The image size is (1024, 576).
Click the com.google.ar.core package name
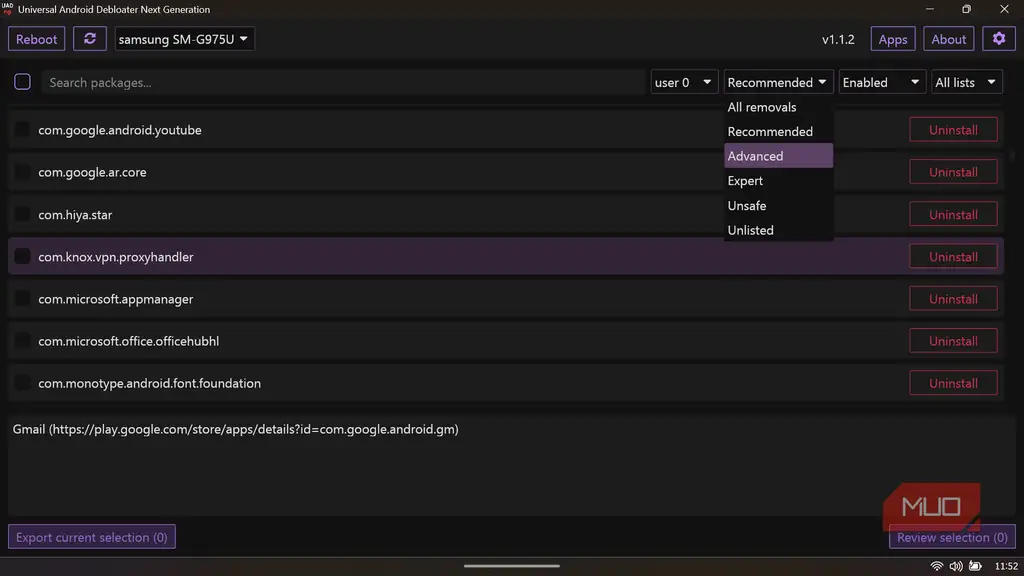tap(92, 172)
